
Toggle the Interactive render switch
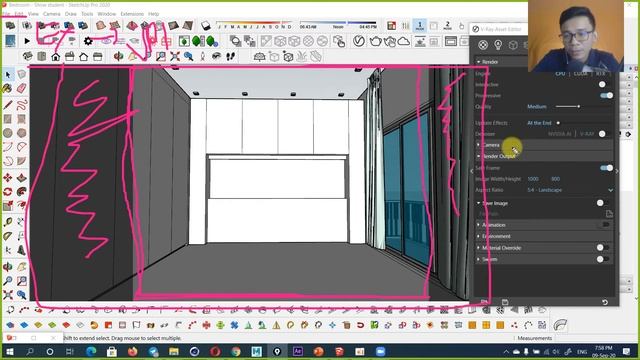(x=604, y=84)
